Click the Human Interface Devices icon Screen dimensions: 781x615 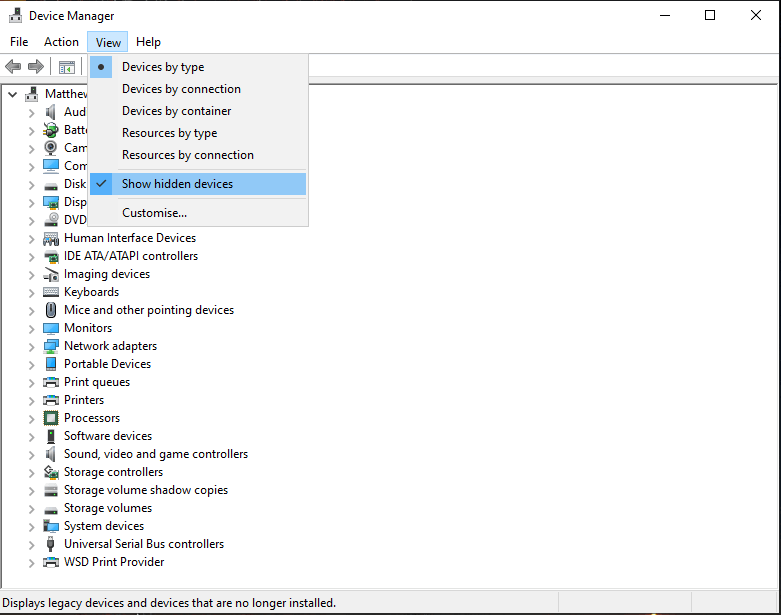pos(51,239)
